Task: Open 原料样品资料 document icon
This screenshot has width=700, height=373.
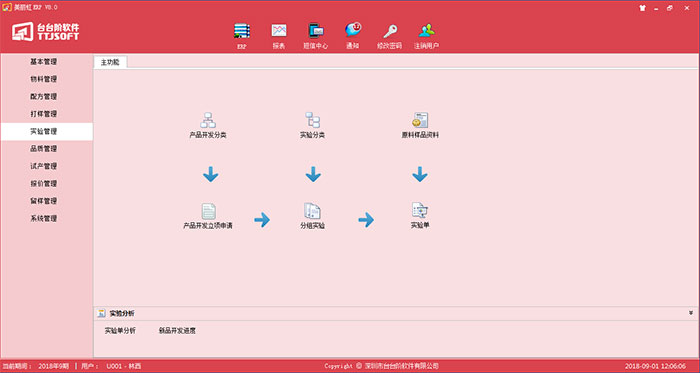Action: coord(420,120)
